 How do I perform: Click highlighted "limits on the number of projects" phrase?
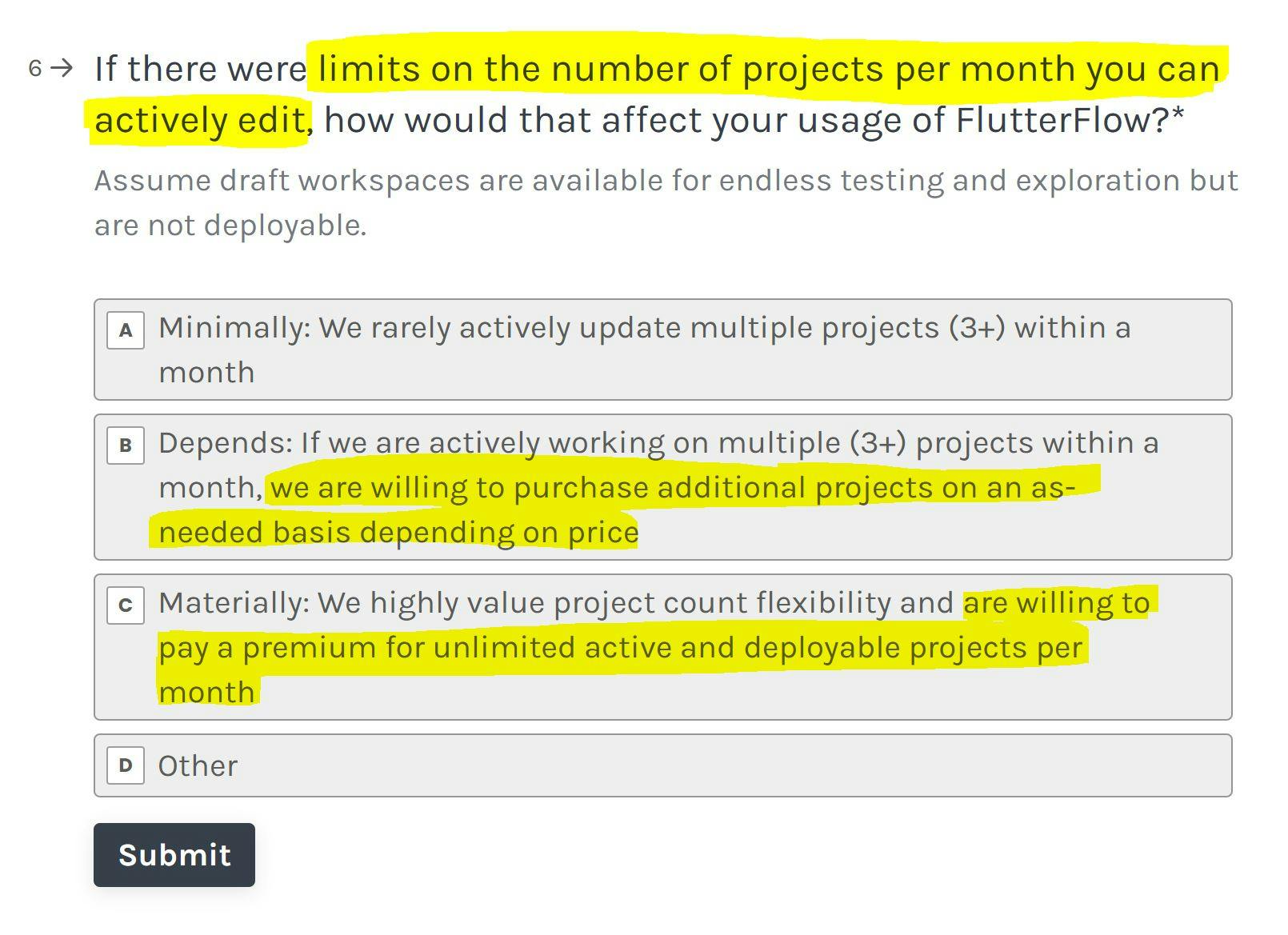coord(600,70)
